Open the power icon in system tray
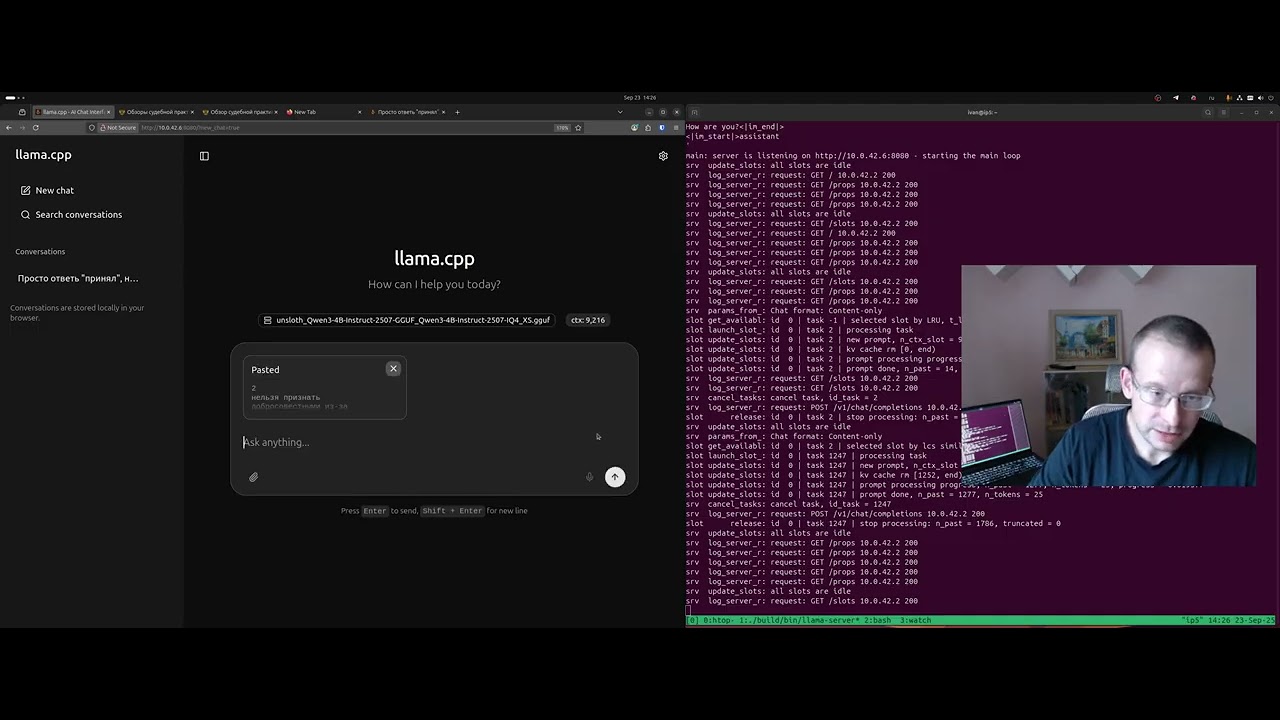 (x=1271, y=98)
